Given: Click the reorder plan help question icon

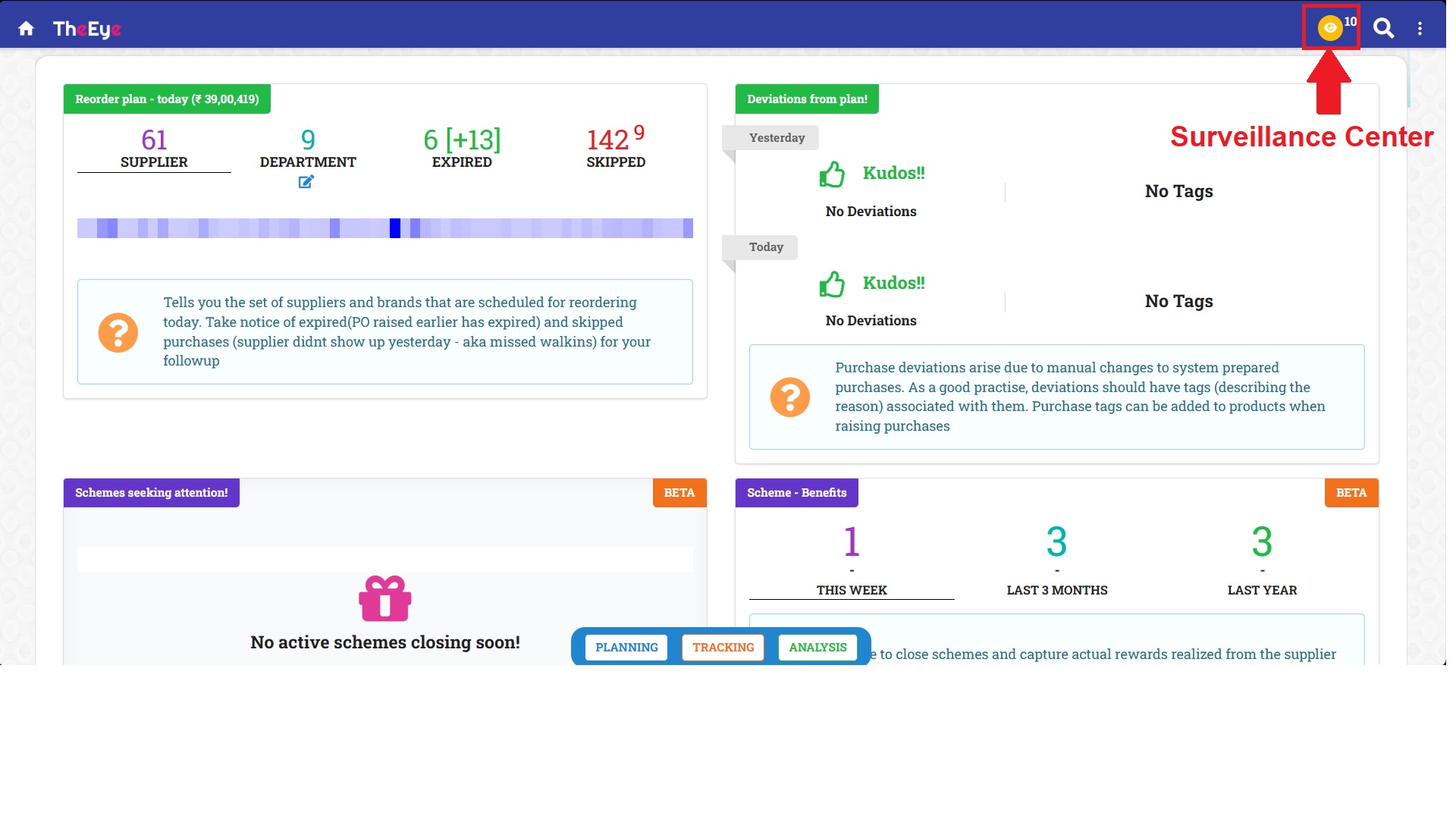Looking at the screenshot, I should 118,332.
